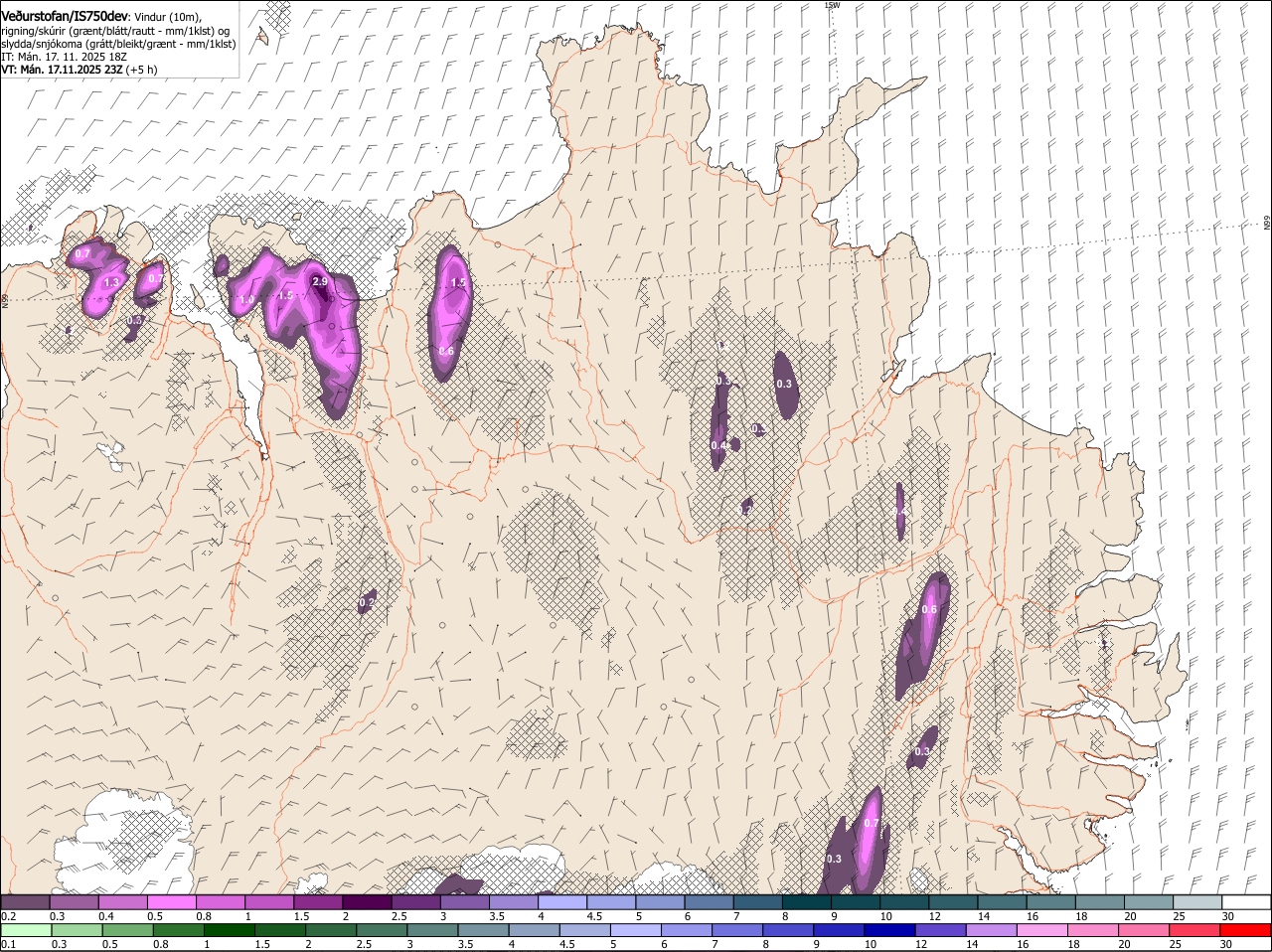1272x952 pixels.
Task: Click the 0.2 tick label in the top legend row
Action: (8, 916)
